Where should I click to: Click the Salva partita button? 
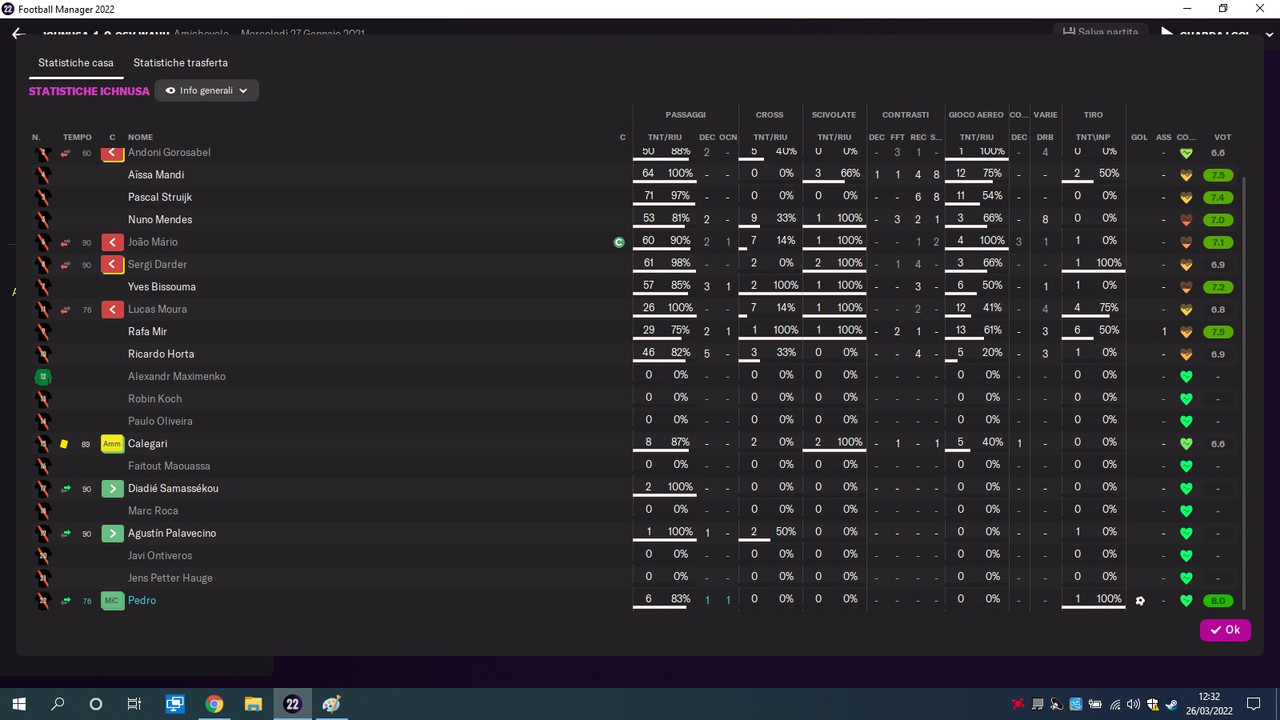1100,32
